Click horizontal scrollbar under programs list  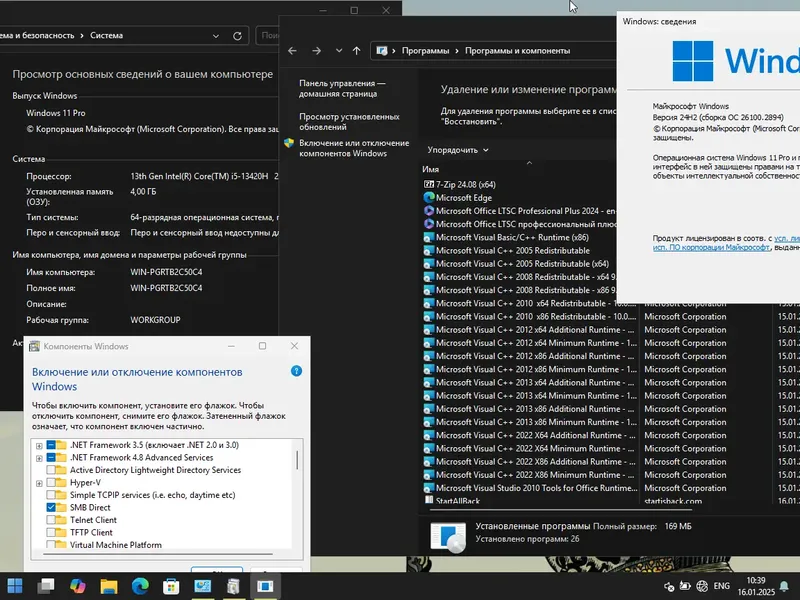pyautogui.click(x=560, y=508)
